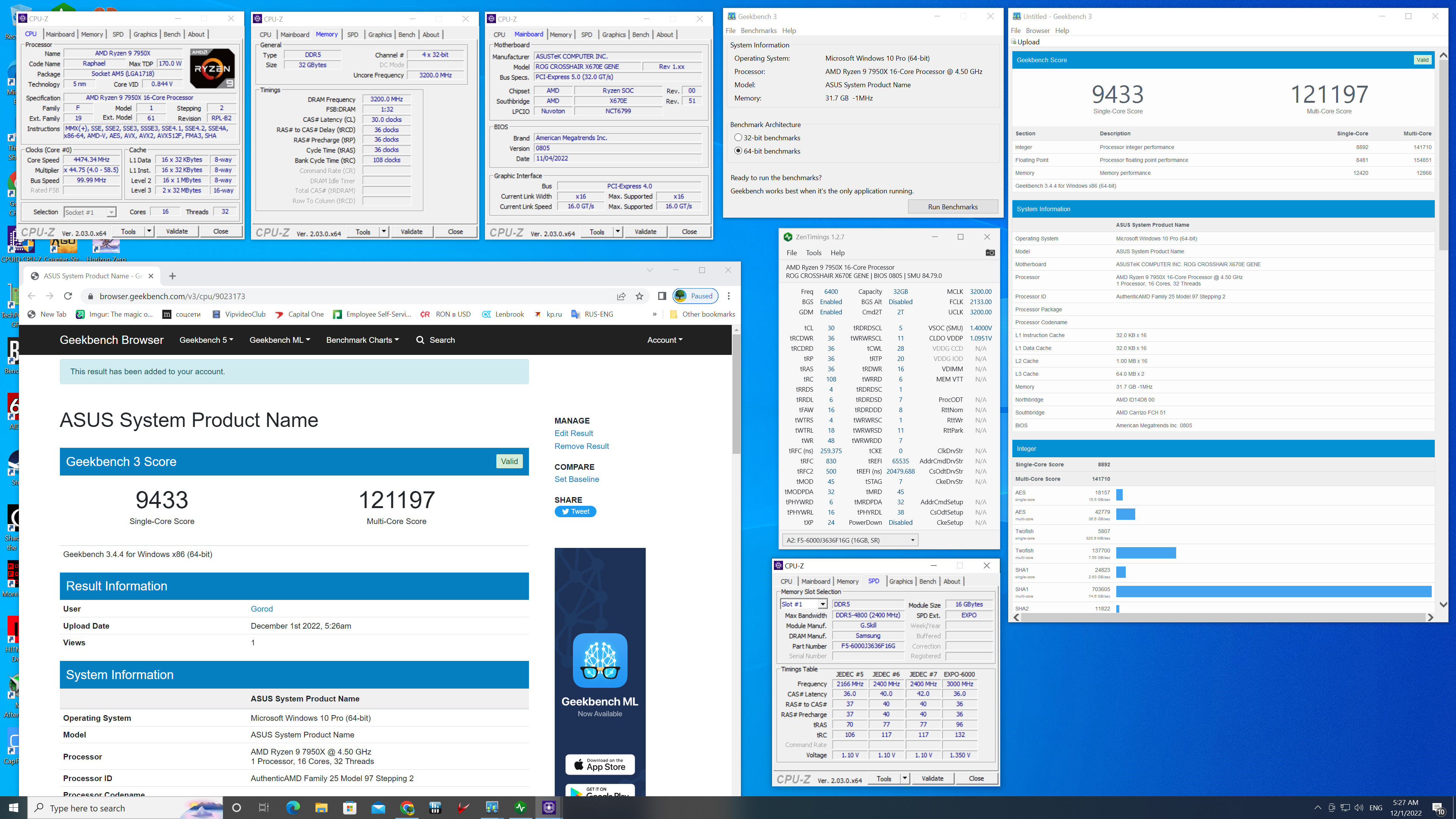Open Tools dropdown arrow in CPU-Z Mainboard window

tap(618, 232)
